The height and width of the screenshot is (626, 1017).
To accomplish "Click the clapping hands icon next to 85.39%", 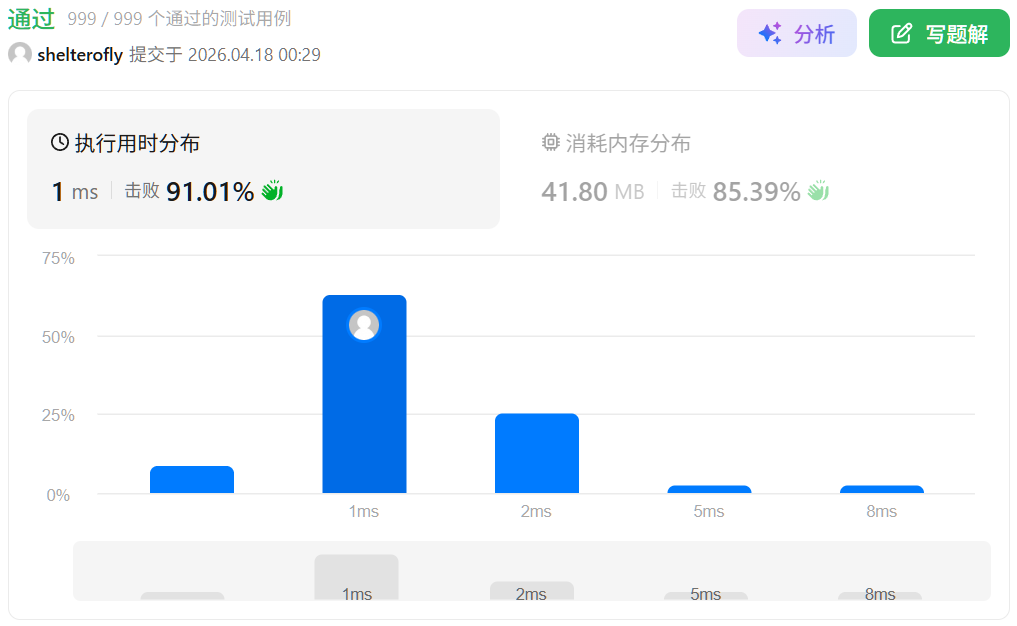I will pyautogui.click(x=819, y=190).
